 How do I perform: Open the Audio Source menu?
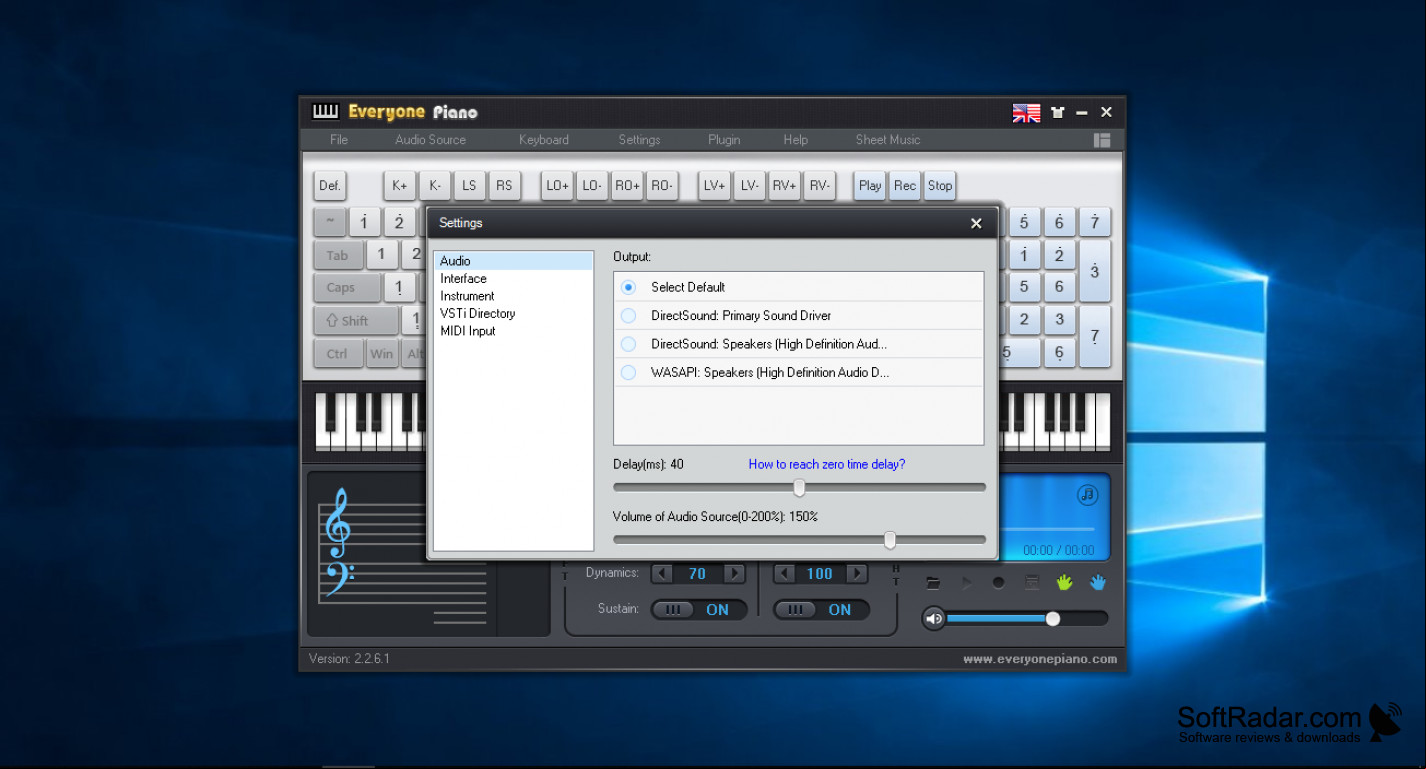430,140
